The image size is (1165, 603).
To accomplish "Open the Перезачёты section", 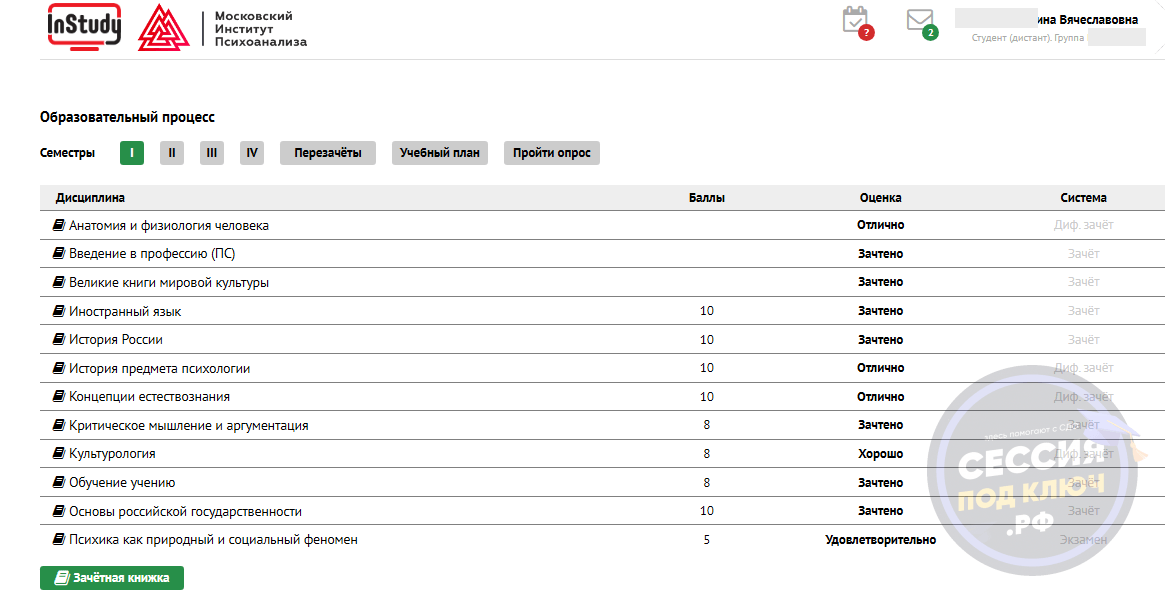I will [x=327, y=153].
